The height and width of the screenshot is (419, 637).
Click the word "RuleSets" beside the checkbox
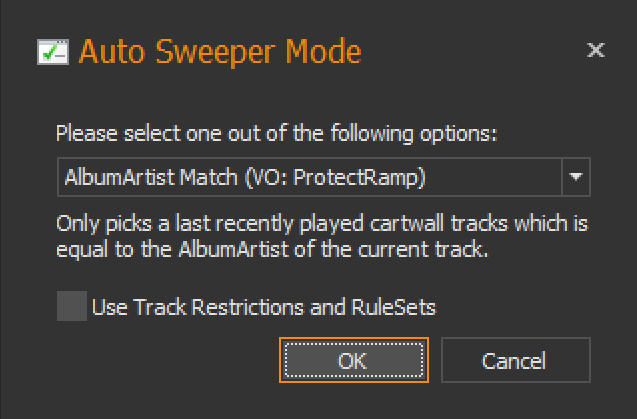[396, 308]
